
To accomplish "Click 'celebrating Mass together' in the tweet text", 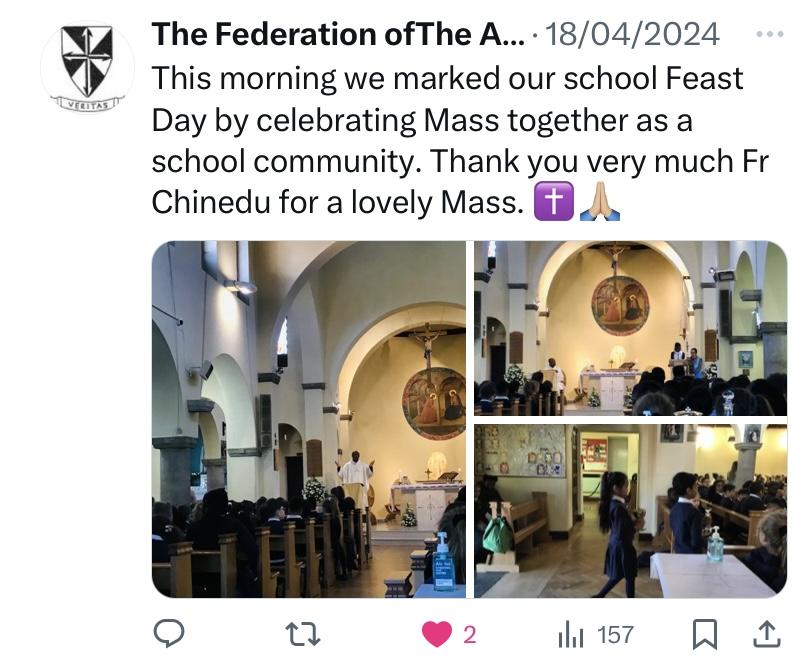I will pyautogui.click(x=444, y=118).
